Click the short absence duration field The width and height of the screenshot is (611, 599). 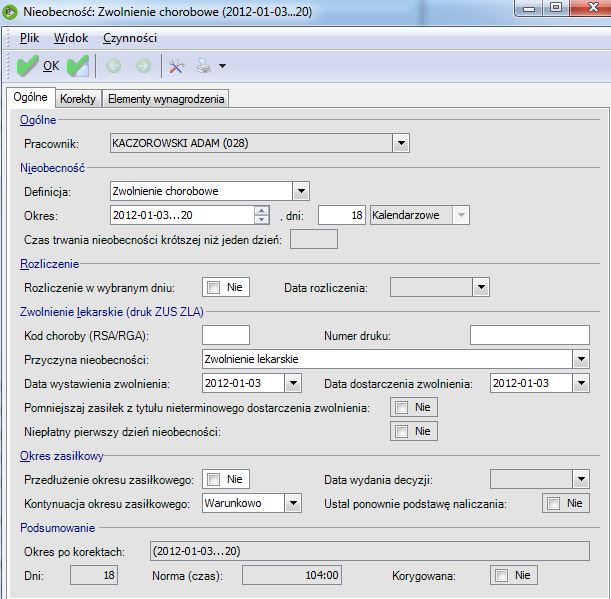tap(314, 239)
